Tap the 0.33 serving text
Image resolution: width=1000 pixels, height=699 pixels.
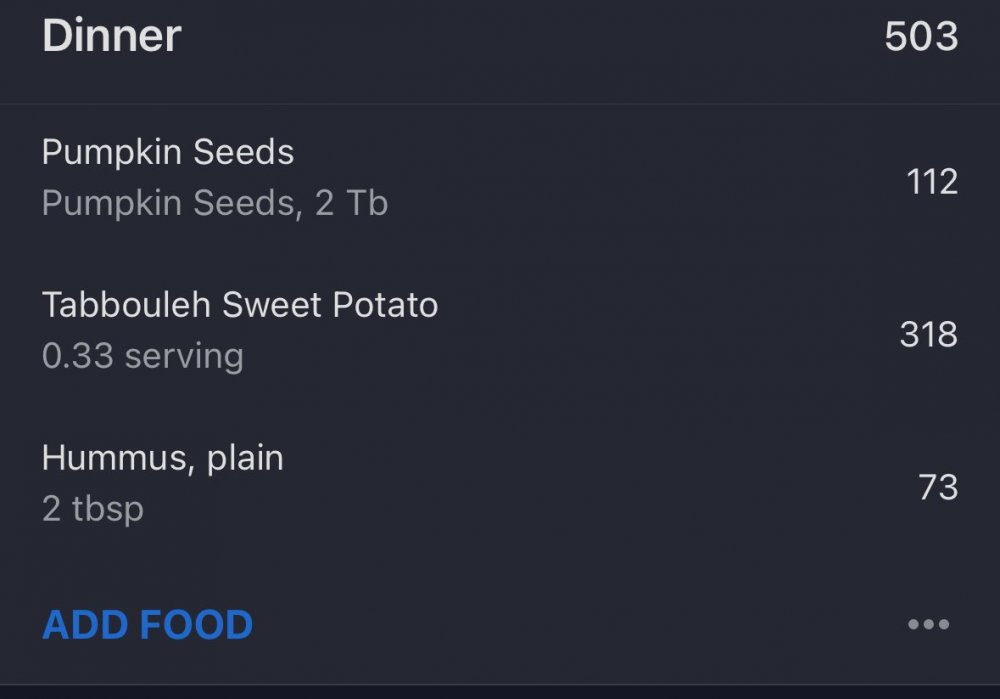tap(142, 356)
